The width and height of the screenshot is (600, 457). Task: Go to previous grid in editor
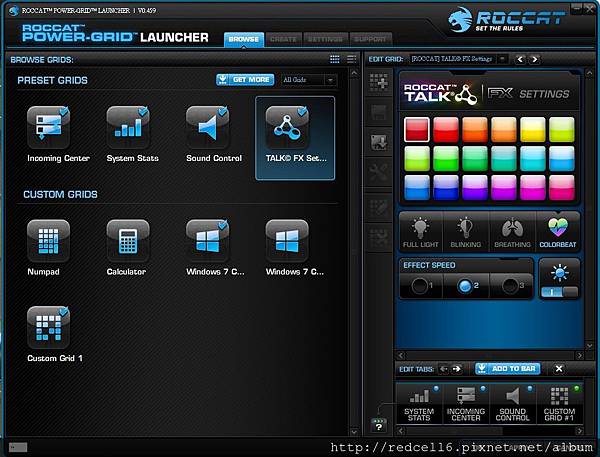[520, 59]
